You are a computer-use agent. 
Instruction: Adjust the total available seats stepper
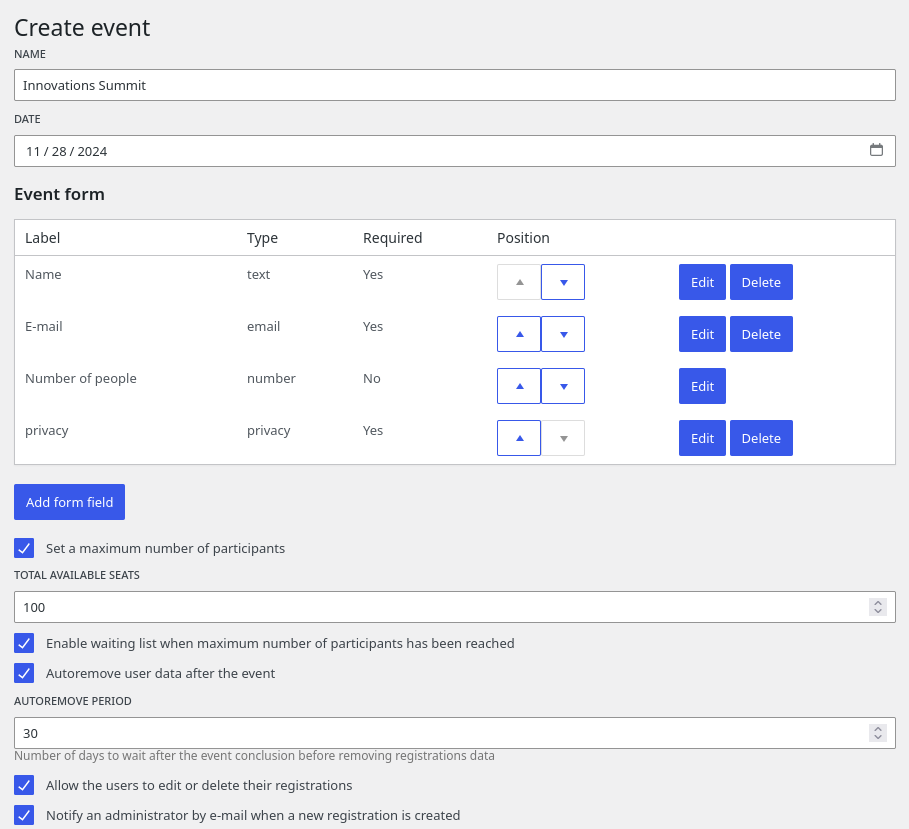pos(877,607)
